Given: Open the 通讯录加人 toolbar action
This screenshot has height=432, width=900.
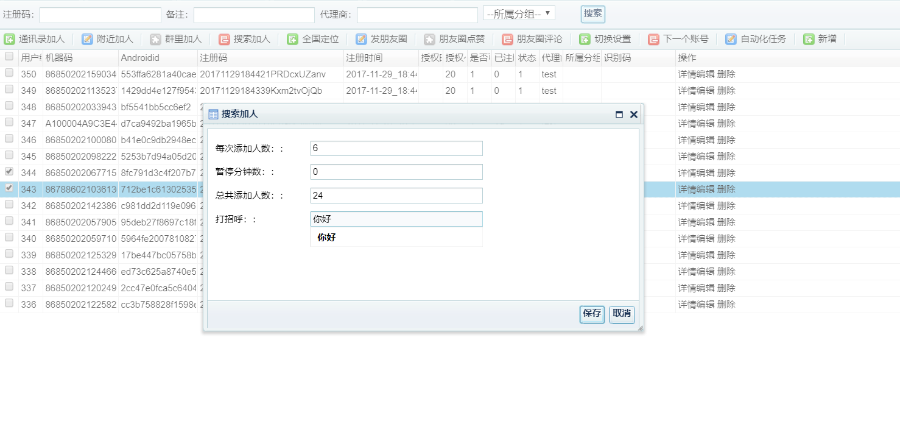Looking at the screenshot, I should point(35,39).
